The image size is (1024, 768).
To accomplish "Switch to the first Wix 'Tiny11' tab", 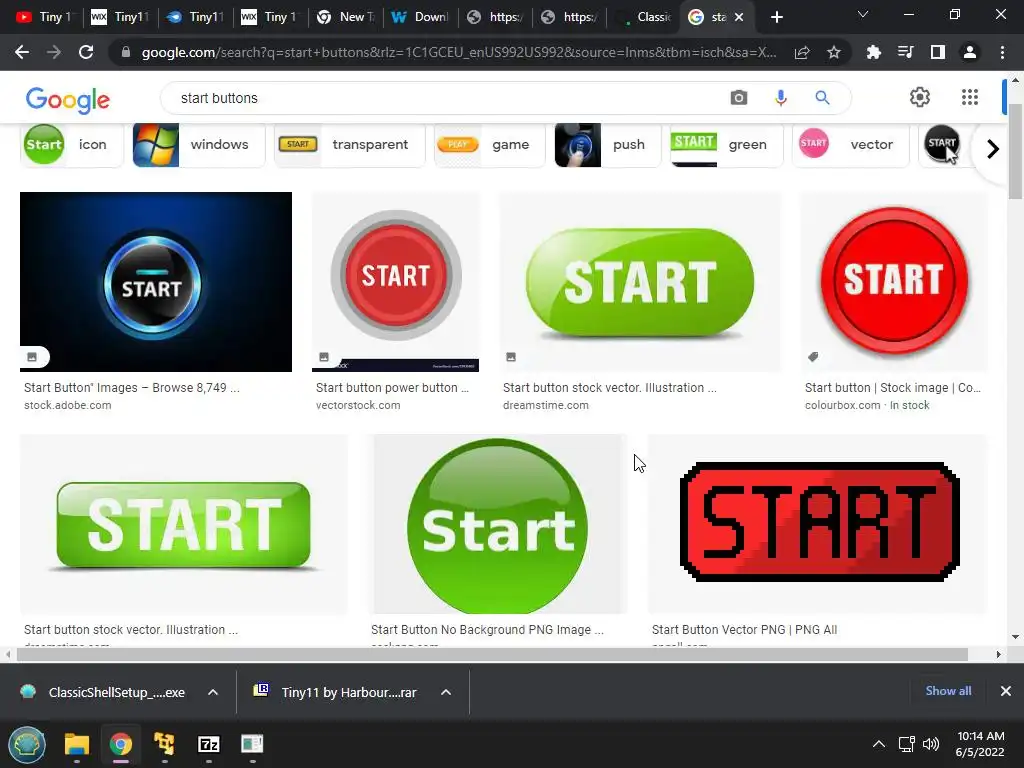I will (120, 17).
